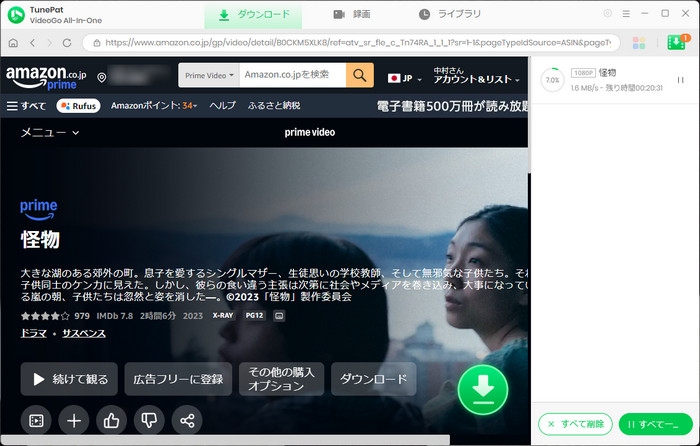Navigate forward with the right arrow
Viewport: 700px width, 446px height.
(x=50, y=43)
